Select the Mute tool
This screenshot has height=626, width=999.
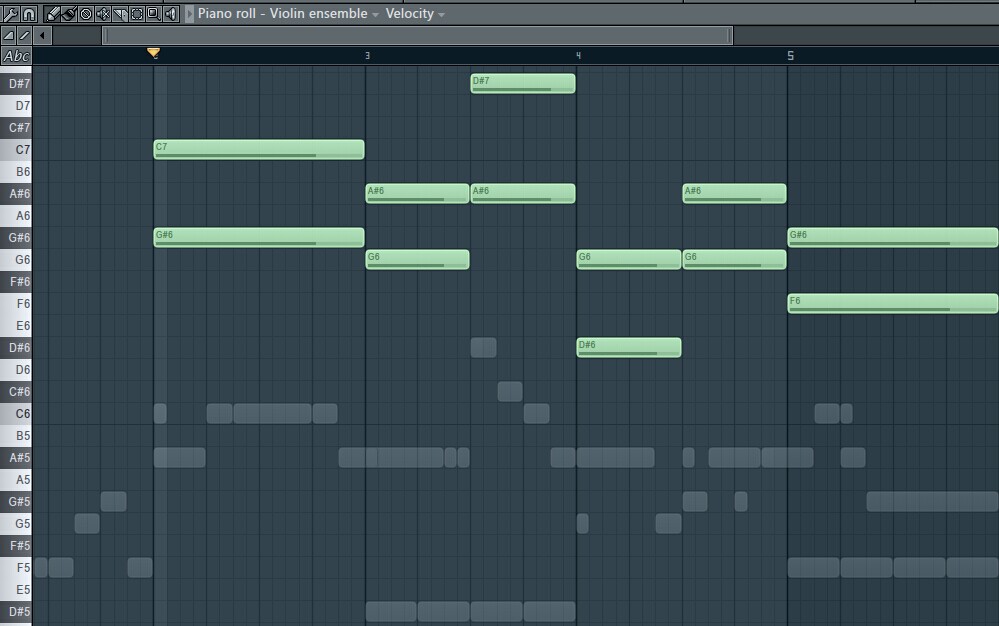[103, 13]
